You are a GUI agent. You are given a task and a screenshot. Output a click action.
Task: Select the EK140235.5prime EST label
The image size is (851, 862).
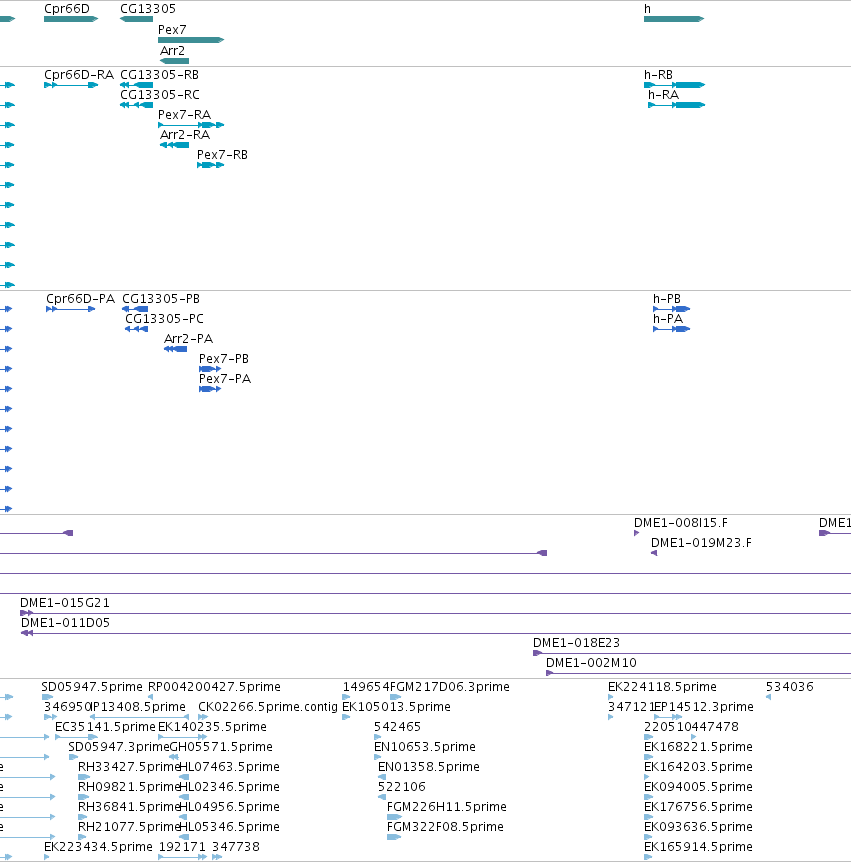212,727
